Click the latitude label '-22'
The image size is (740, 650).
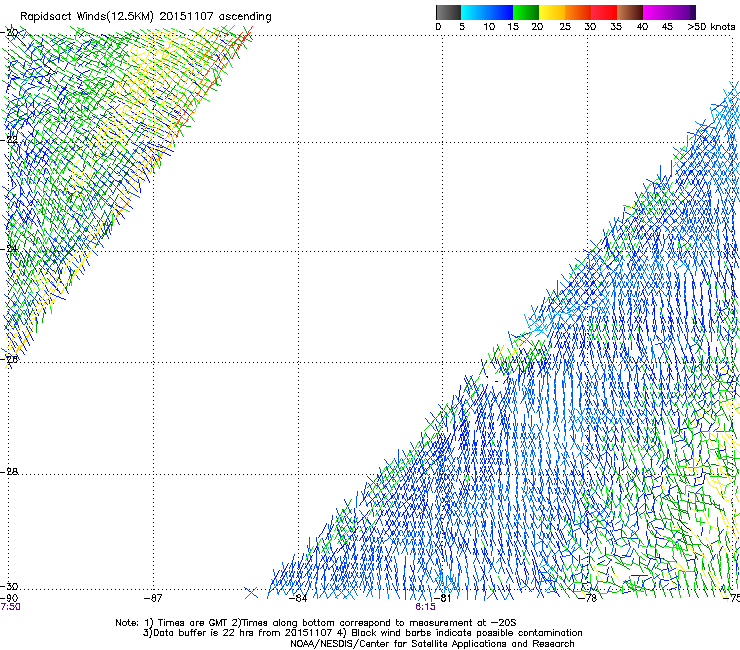click(9, 139)
